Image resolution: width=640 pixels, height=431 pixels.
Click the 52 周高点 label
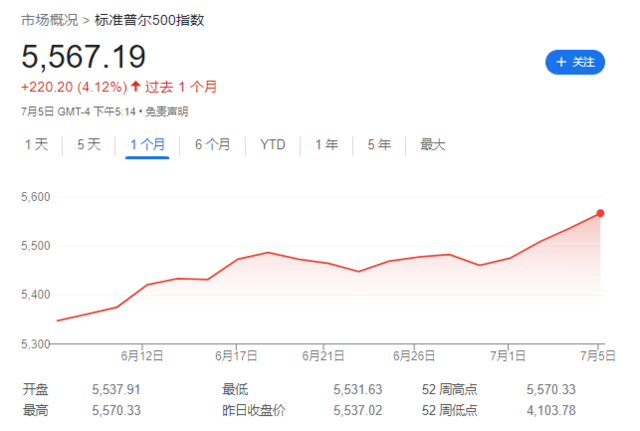(449, 389)
